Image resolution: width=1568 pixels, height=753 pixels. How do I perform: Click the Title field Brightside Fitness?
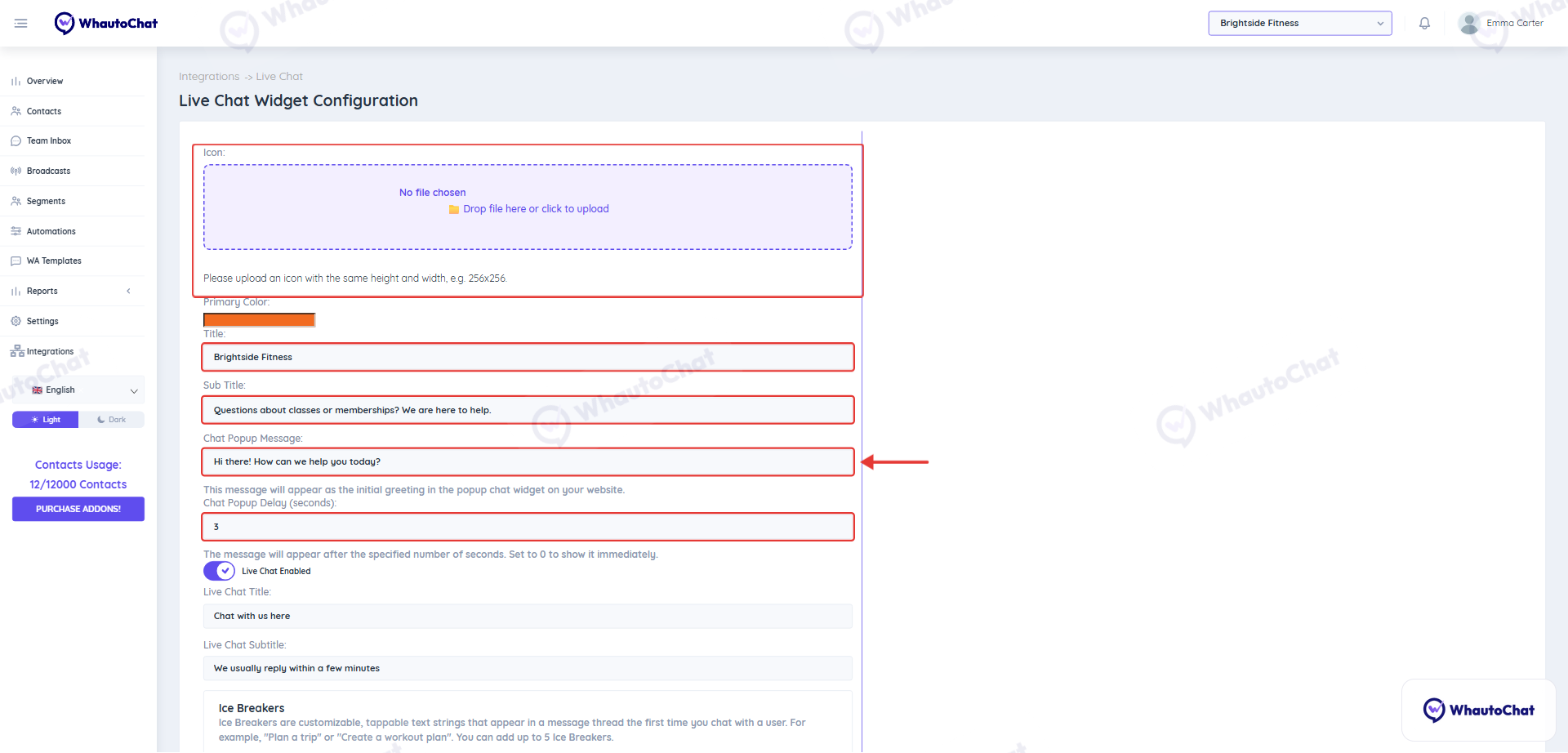528,357
